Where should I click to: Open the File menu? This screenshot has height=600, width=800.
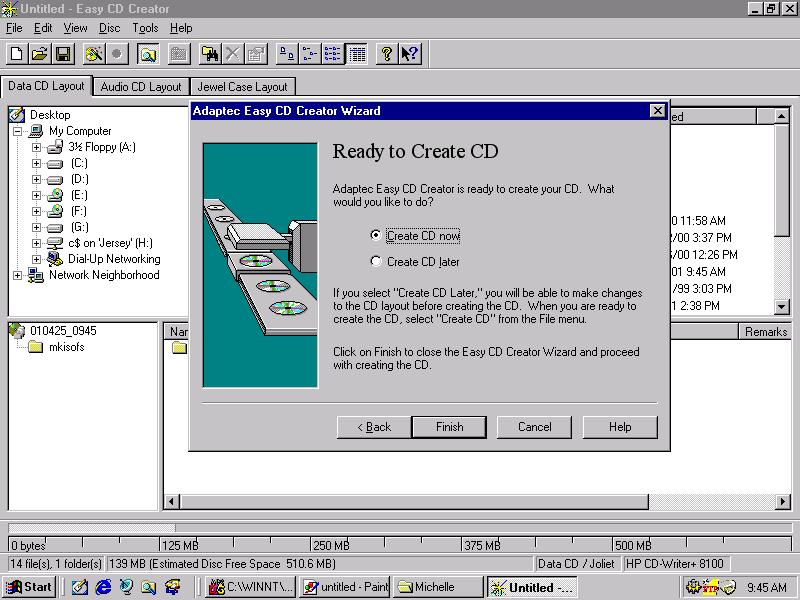tap(14, 28)
